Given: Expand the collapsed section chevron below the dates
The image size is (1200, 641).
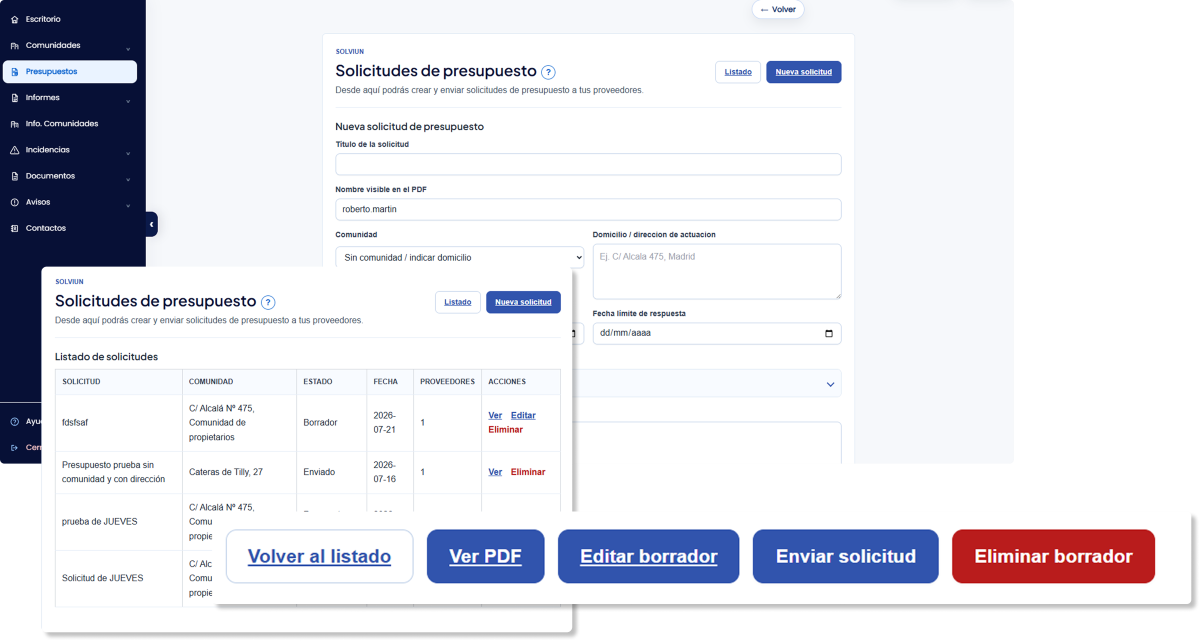Looking at the screenshot, I should [829, 384].
